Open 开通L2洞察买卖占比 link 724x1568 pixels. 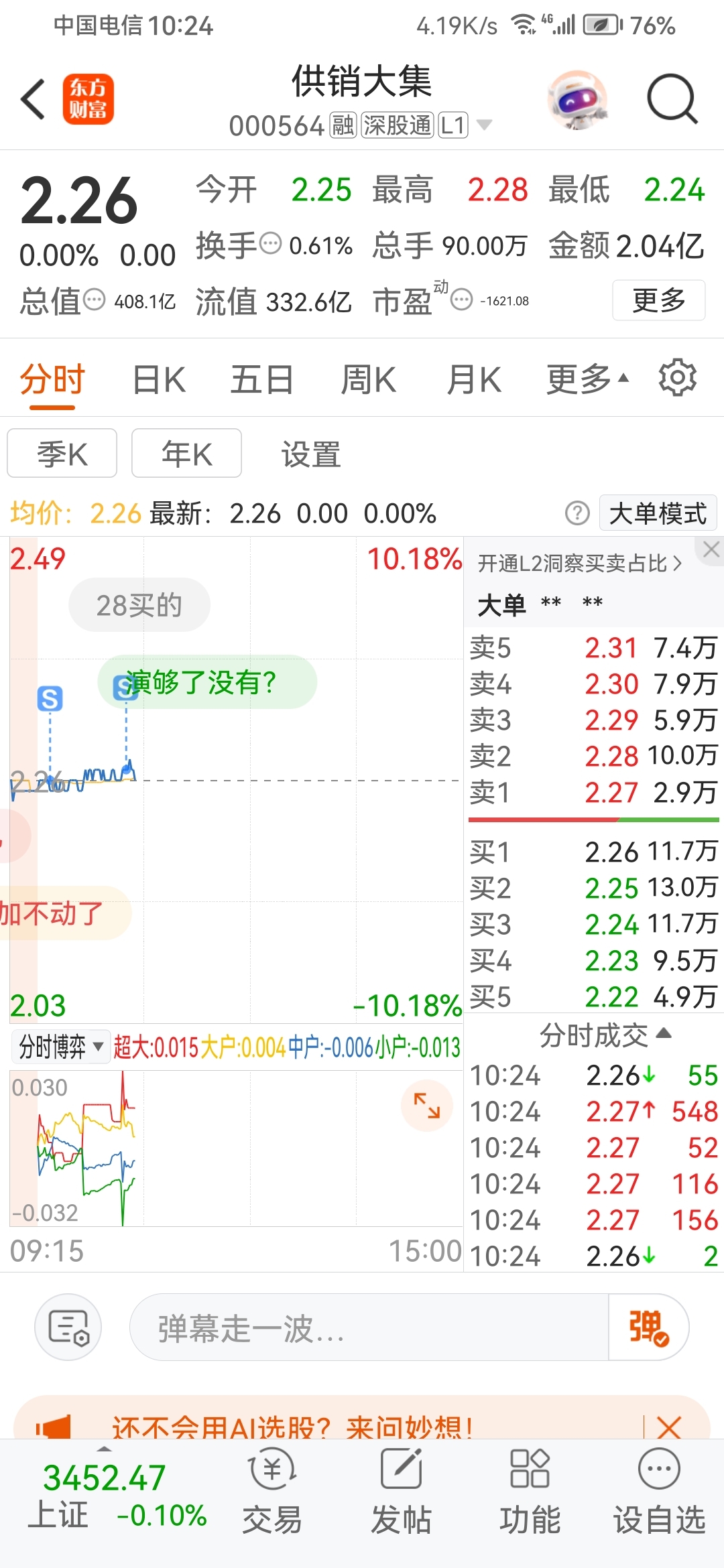[581, 564]
